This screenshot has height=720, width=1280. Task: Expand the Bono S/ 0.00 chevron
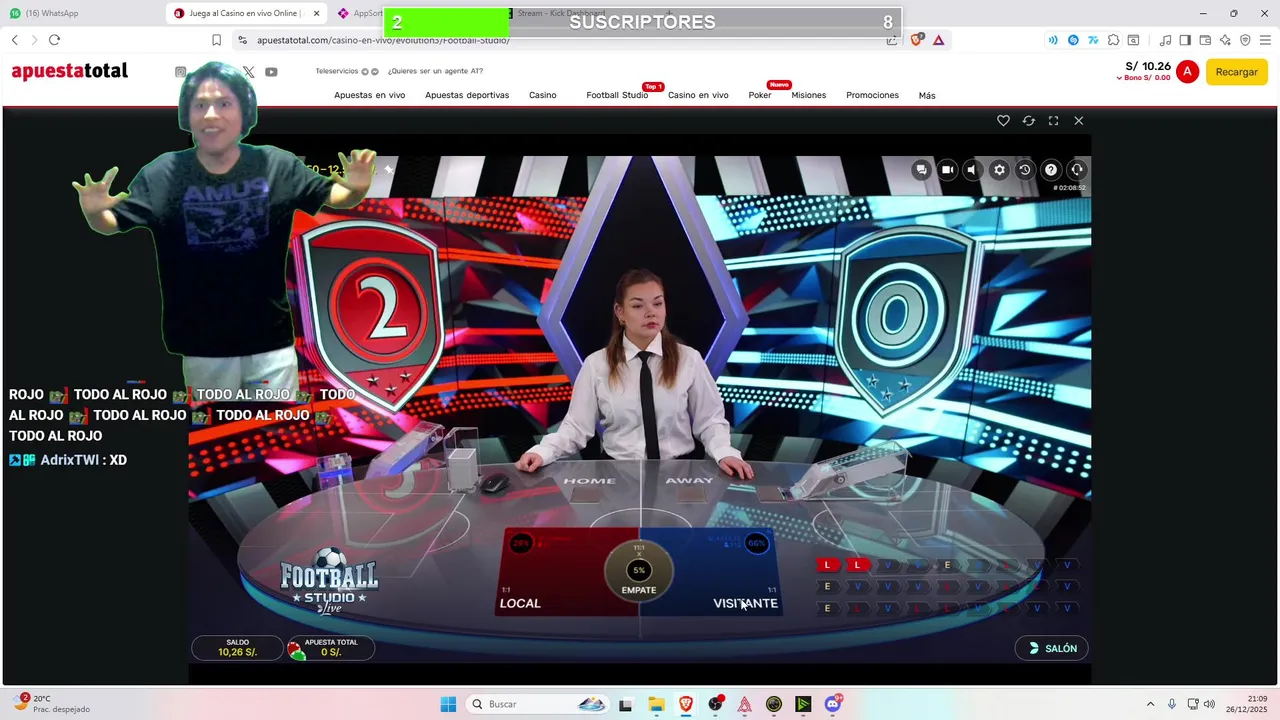1120,78
